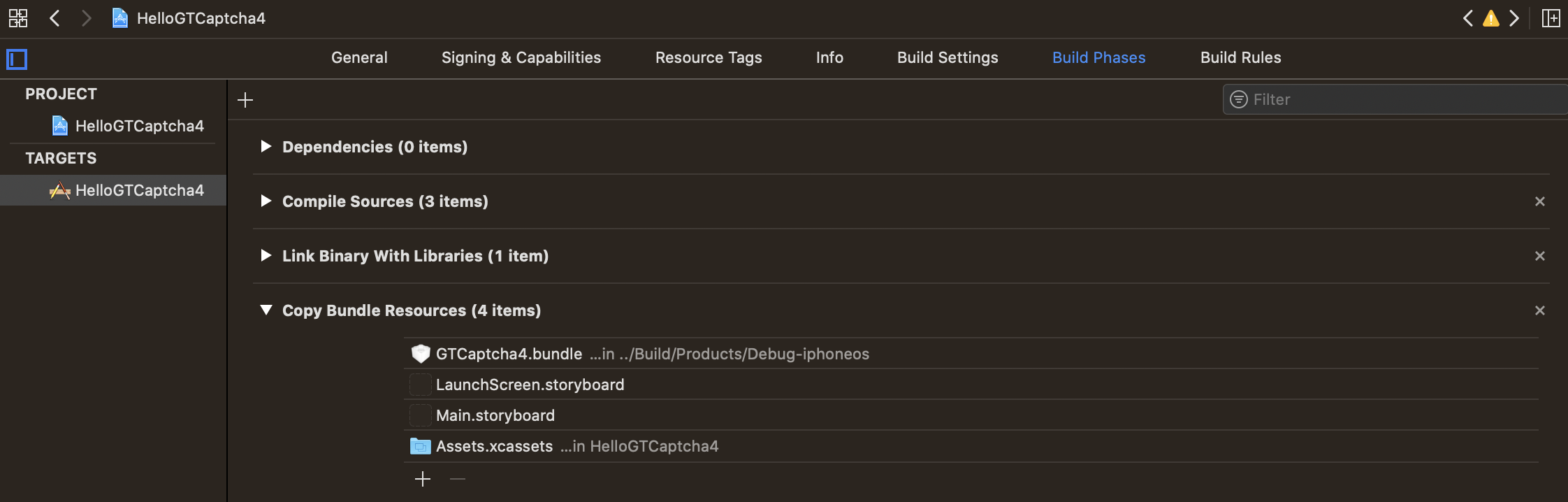The width and height of the screenshot is (1568, 502).
Task: Navigate back with the left chevron
Action: pyautogui.click(x=55, y=18)
